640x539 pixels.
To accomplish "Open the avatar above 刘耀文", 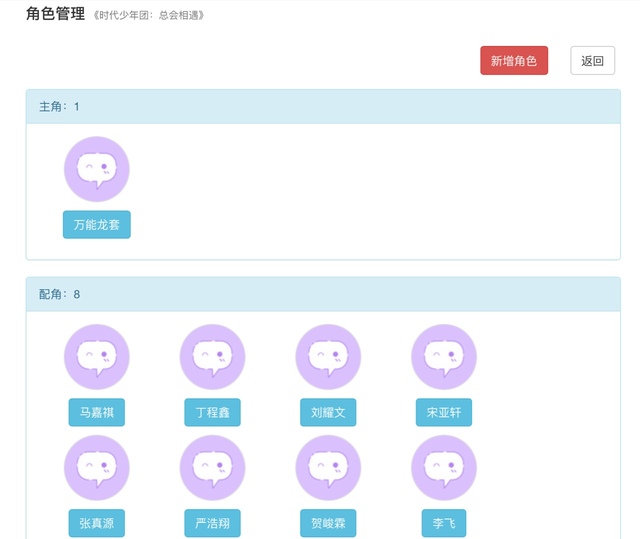I will (328, 357).
